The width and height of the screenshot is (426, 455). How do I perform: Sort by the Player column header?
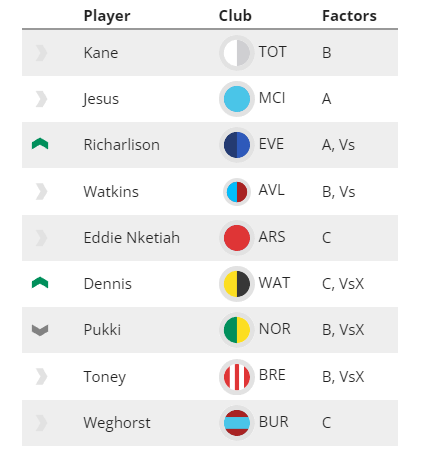[107, 16]
